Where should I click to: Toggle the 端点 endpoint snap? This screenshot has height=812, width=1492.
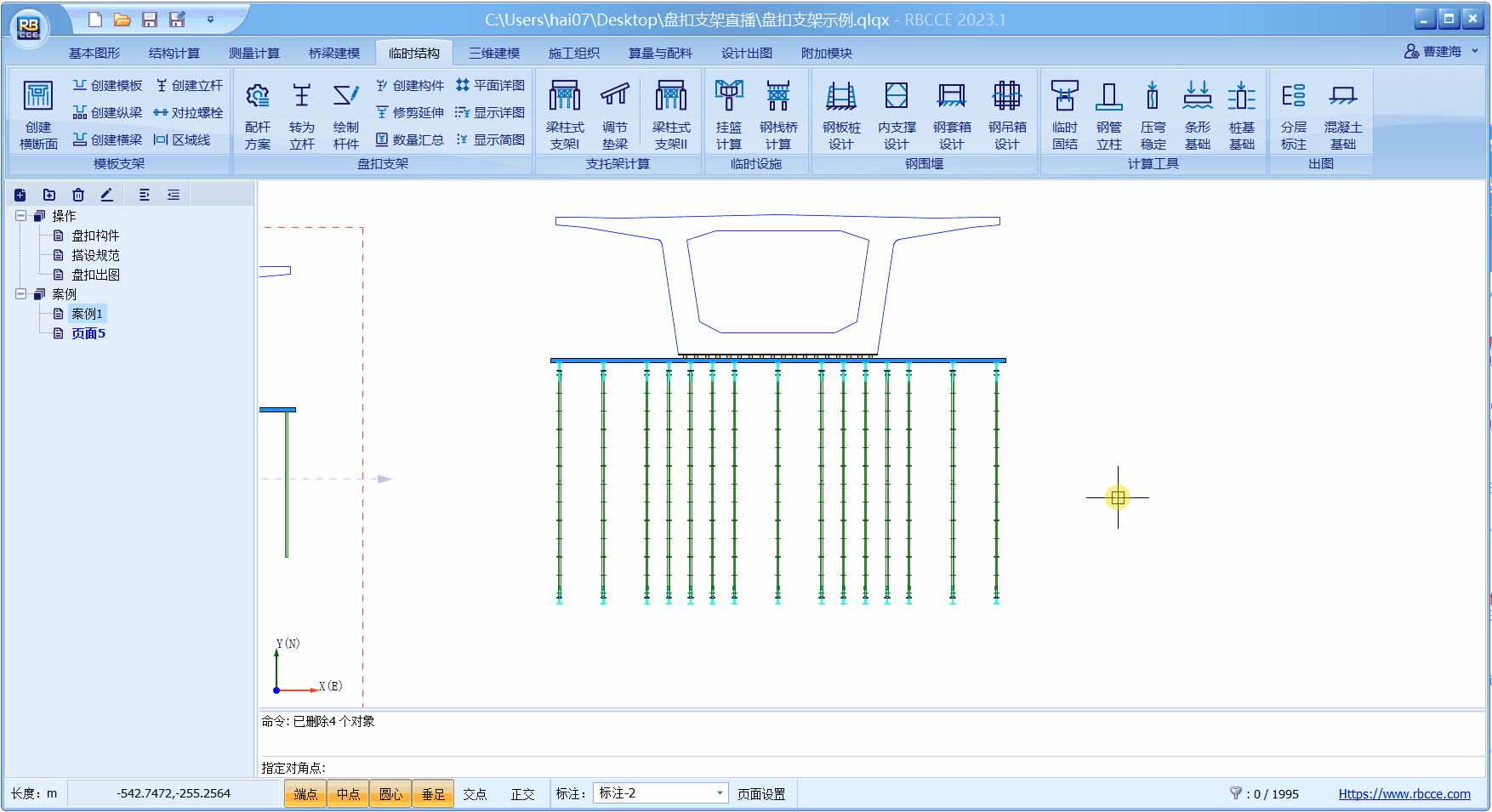305,794
